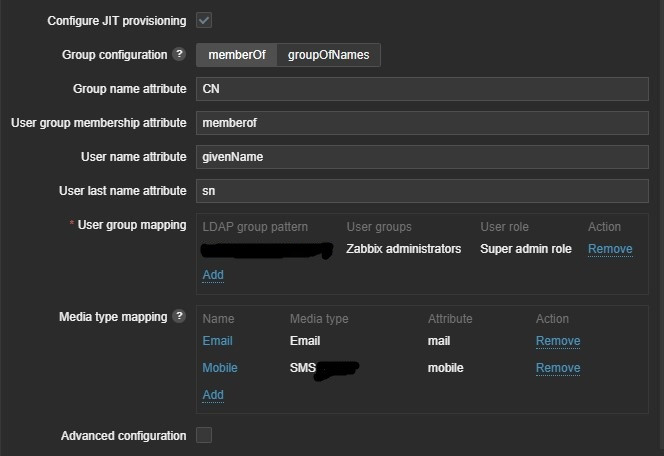Select memberOf group configuration
Viewport: 664px width, 456px height.
coord(236,55)
